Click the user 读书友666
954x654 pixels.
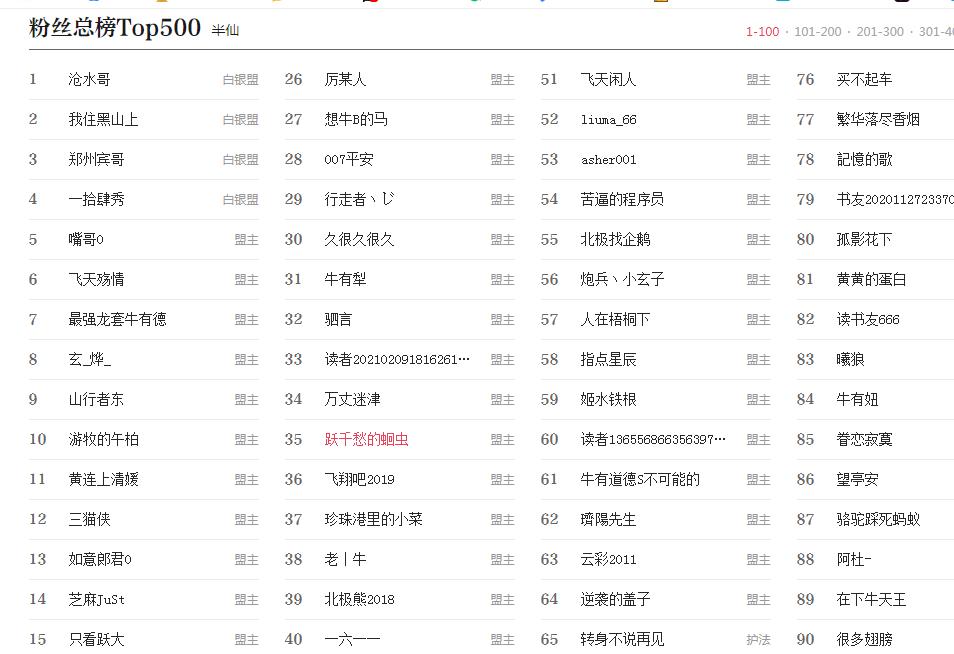pos(867,320)
